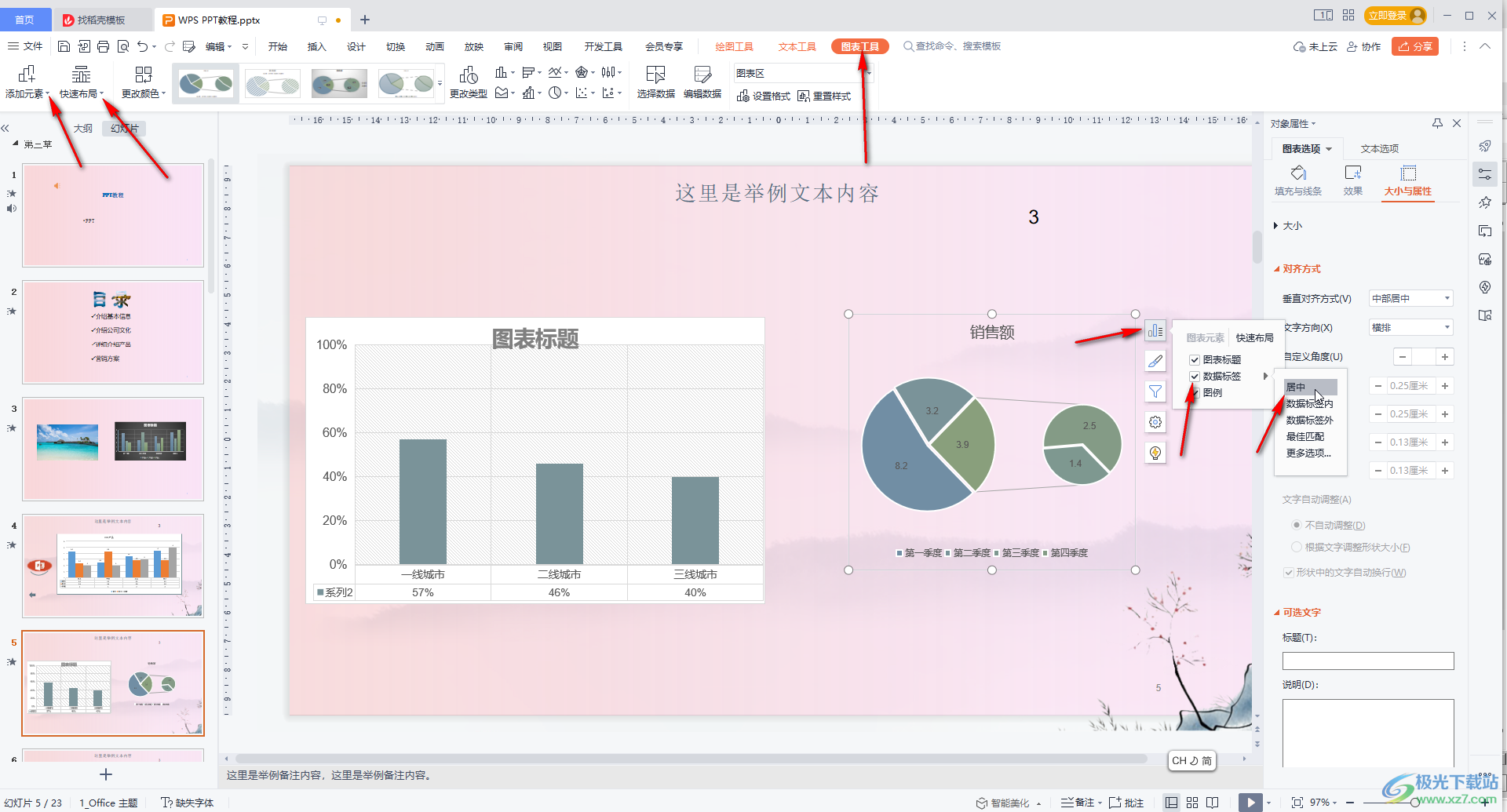Open 文字方向 dropdown showing 横排
Viewport: 1507px width, 812px height.
point(1411,327)
